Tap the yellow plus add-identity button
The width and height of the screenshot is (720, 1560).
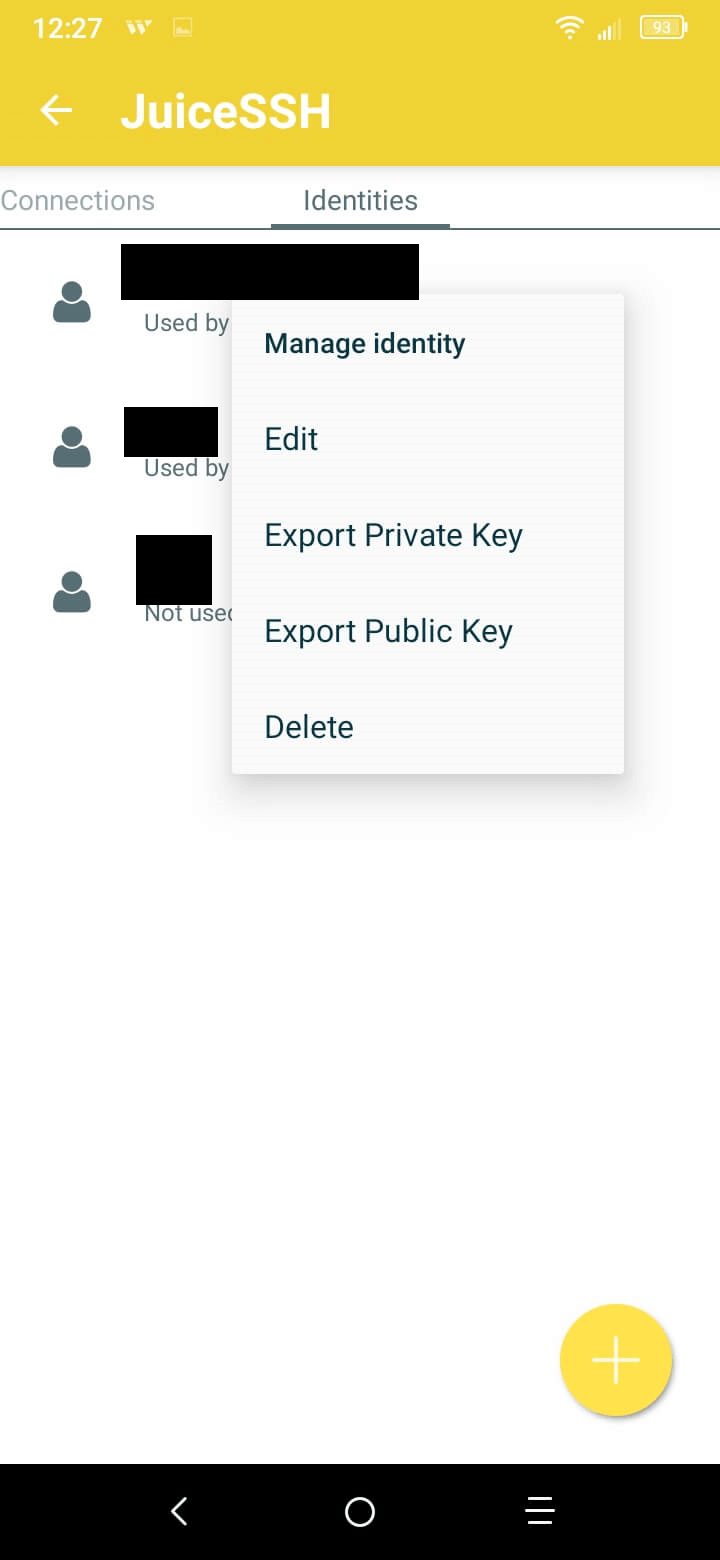616,1360
